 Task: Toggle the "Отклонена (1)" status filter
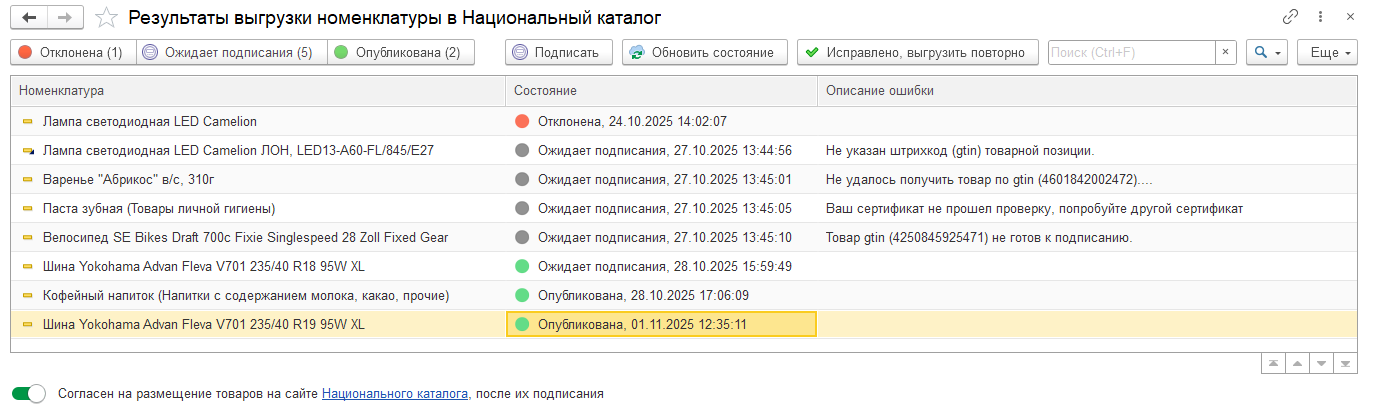pyautogui.click(x=71, y=53)
